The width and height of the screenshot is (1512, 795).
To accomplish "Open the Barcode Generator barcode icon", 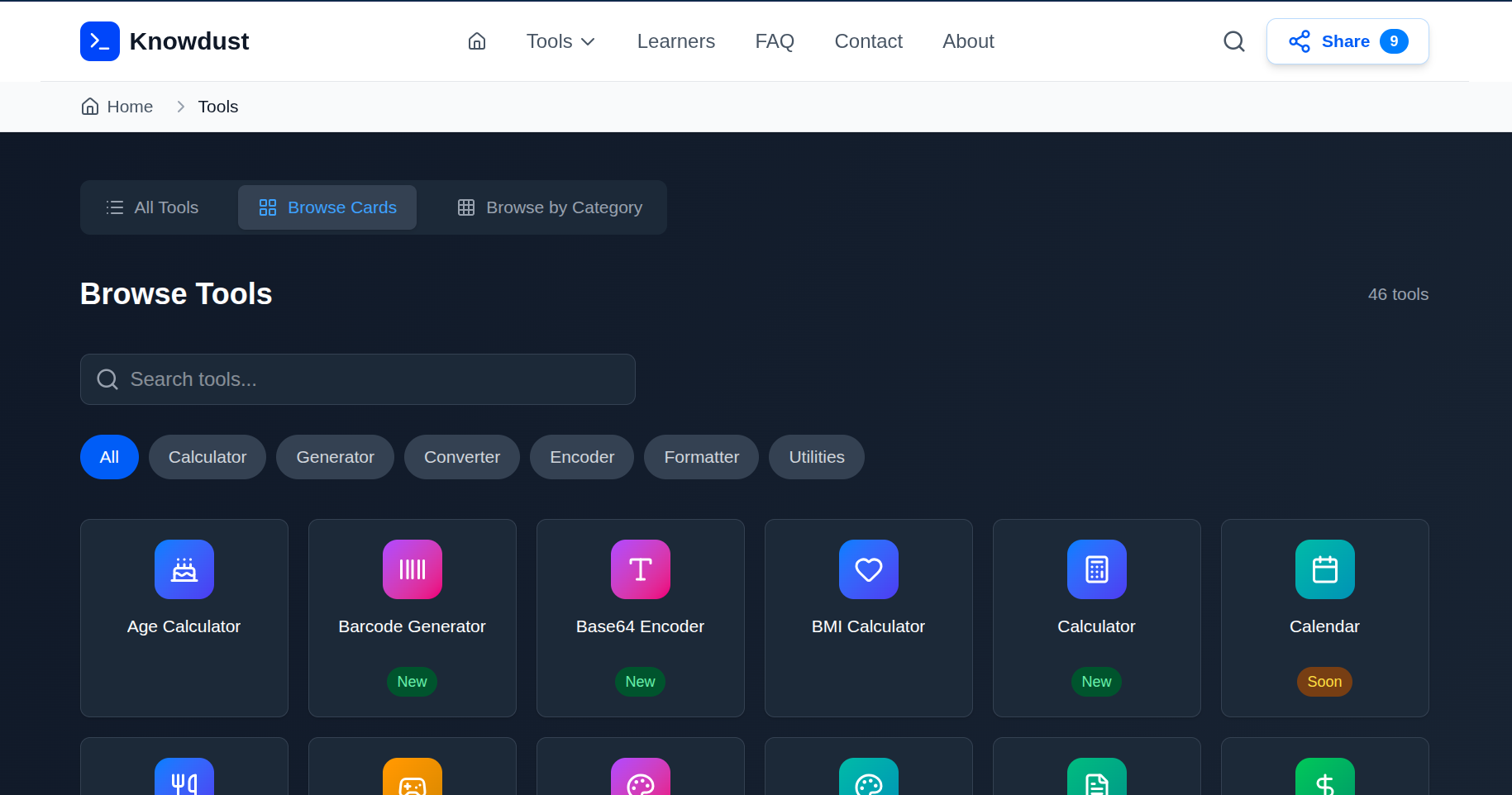I will pyautogui.click(x=413, y=569).
